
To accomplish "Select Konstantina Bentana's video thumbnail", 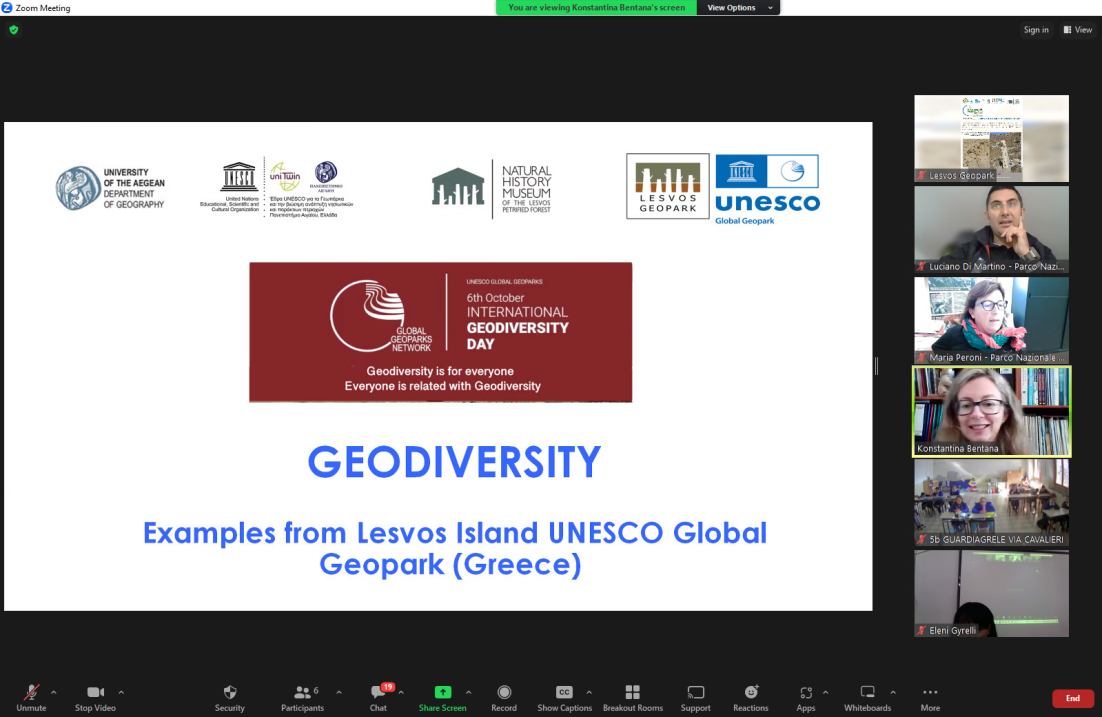I will [991, 412].
